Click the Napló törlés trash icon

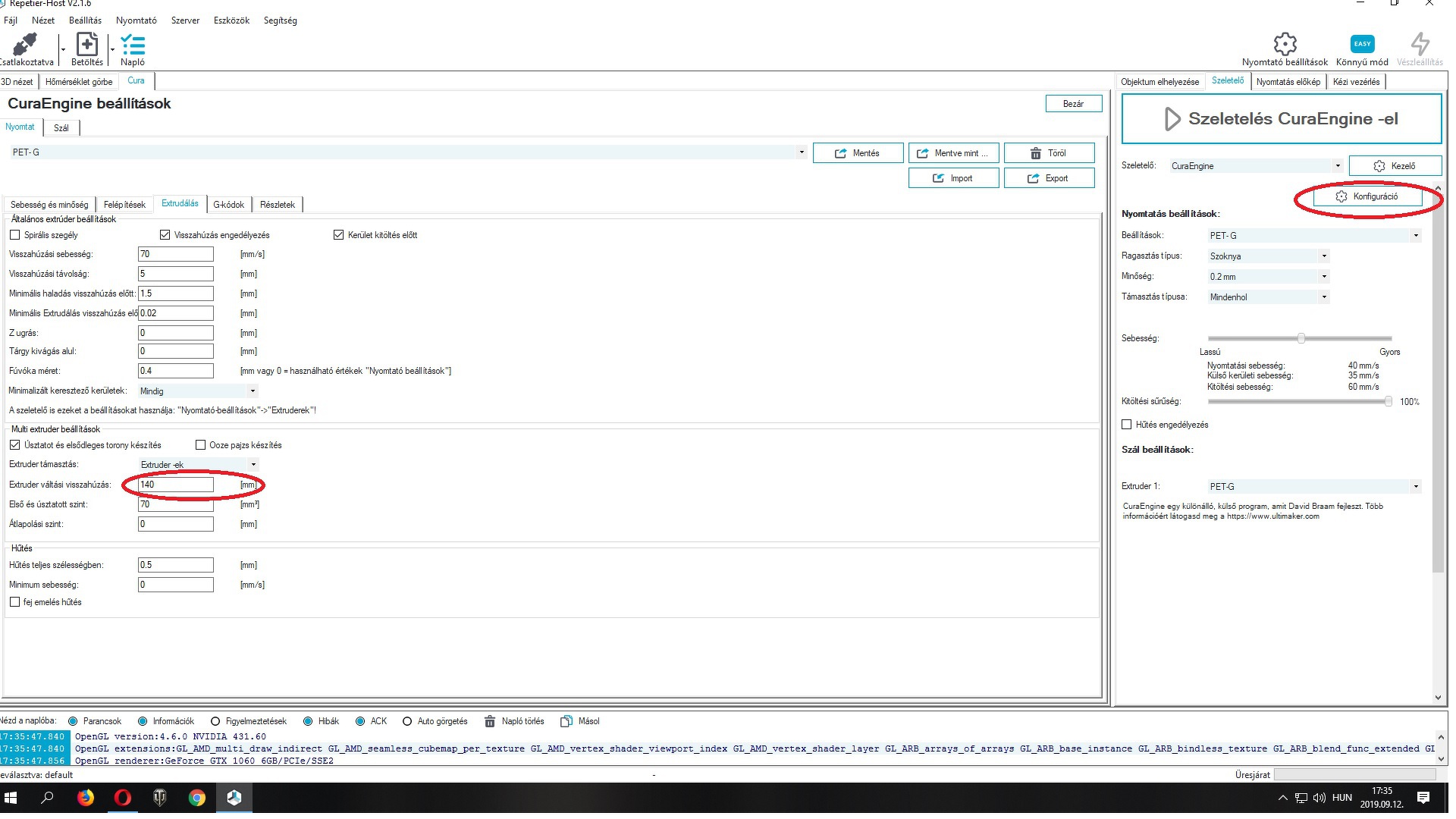coord(490,721)
